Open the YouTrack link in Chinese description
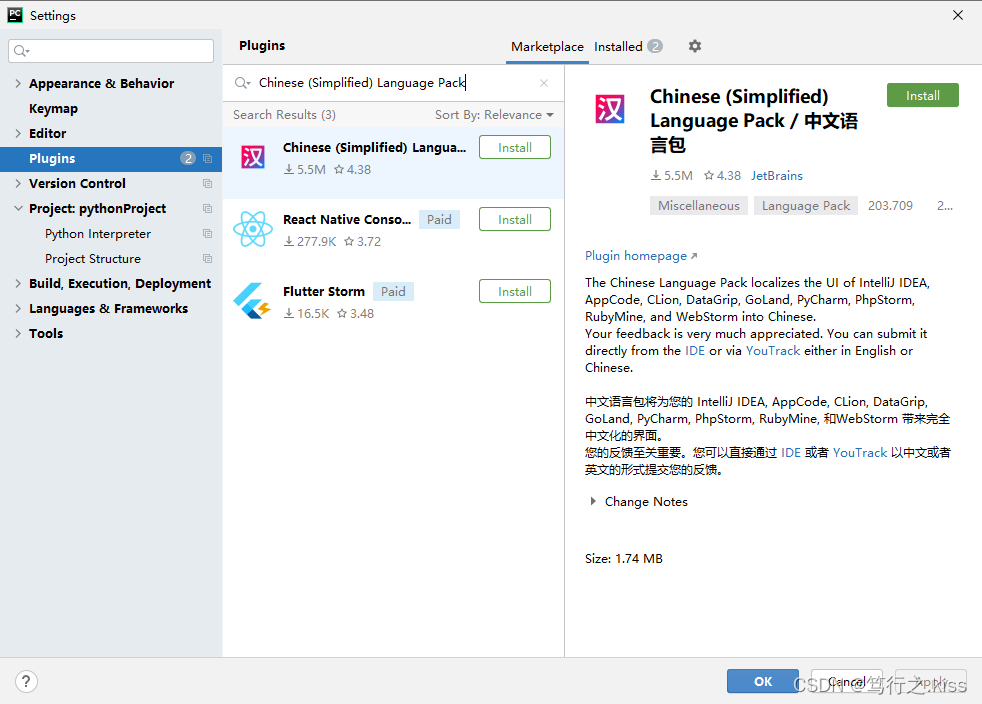 (x=859, y=452)
